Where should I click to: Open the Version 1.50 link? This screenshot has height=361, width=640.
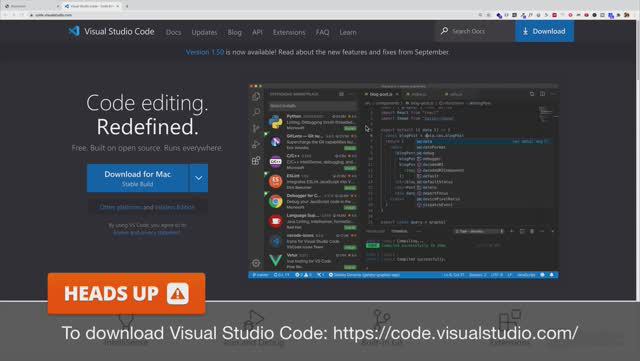[204, 52]
